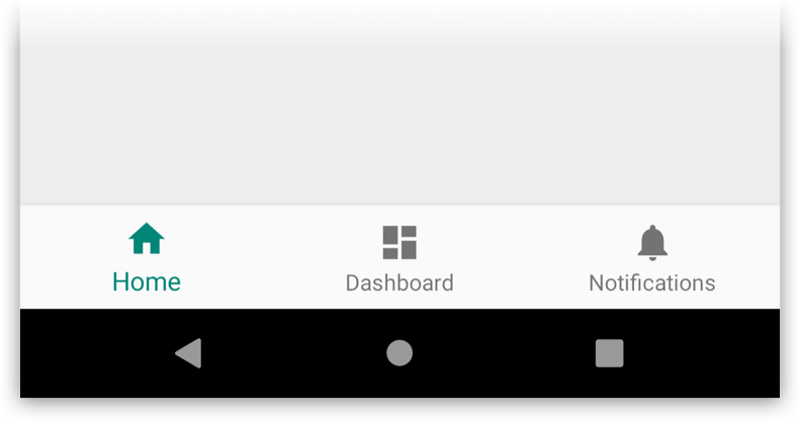The width and height of the screenshot is (800, 421).
Task: Activate the highlighted Home navigation item
Action: pyautogui.click(x=146, y=258)
